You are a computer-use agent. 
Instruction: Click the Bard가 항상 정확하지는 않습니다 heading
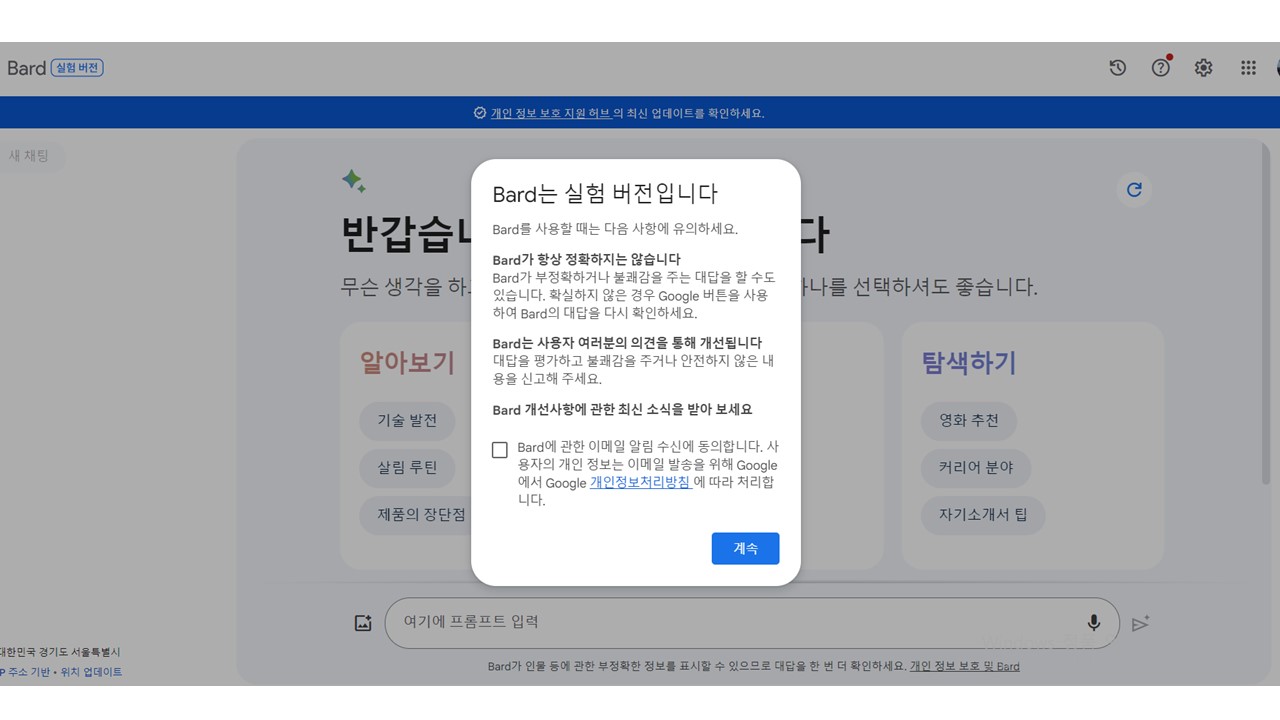coord(586,260)
